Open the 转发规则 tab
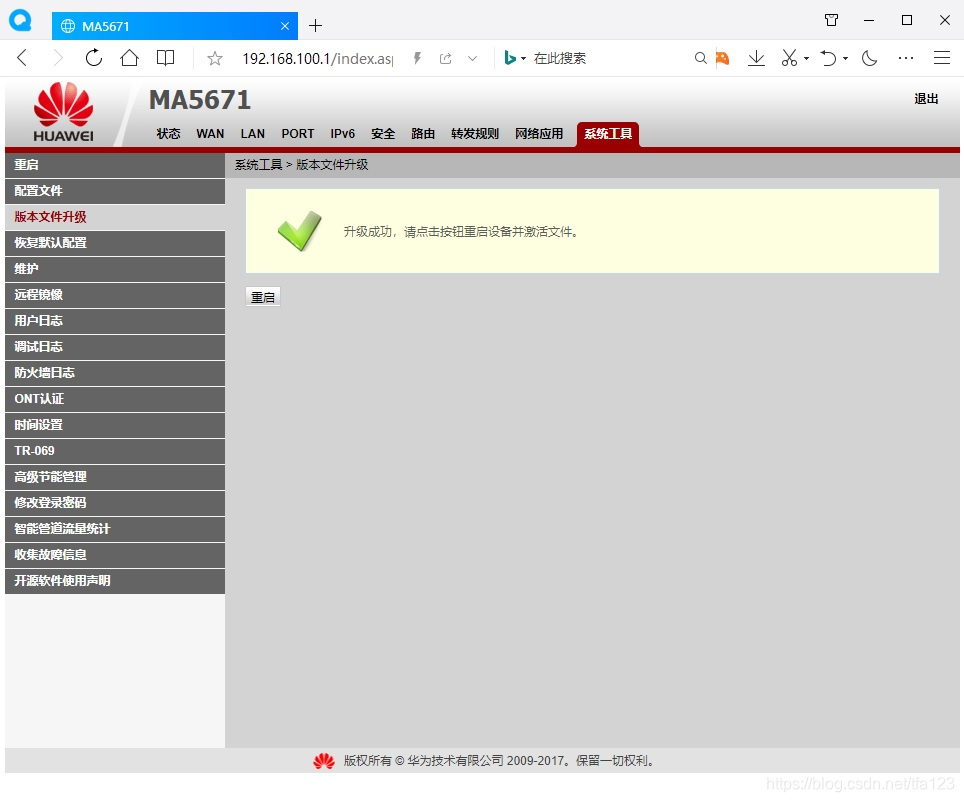 475,133
